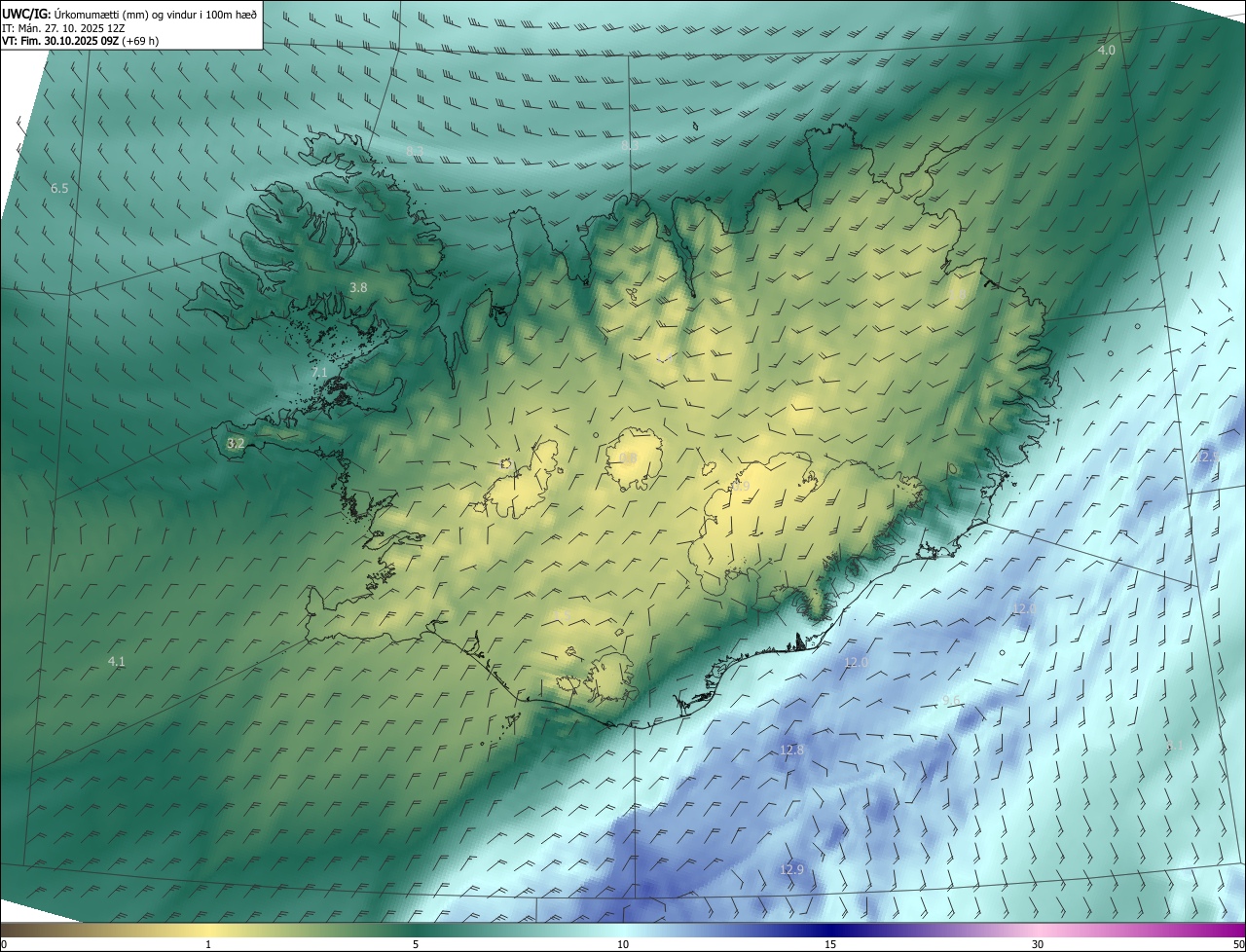The height and width of the screenshot is (952, 1246).
Task: Click the 5 tick on the color scale
Action: click(416, 945)
